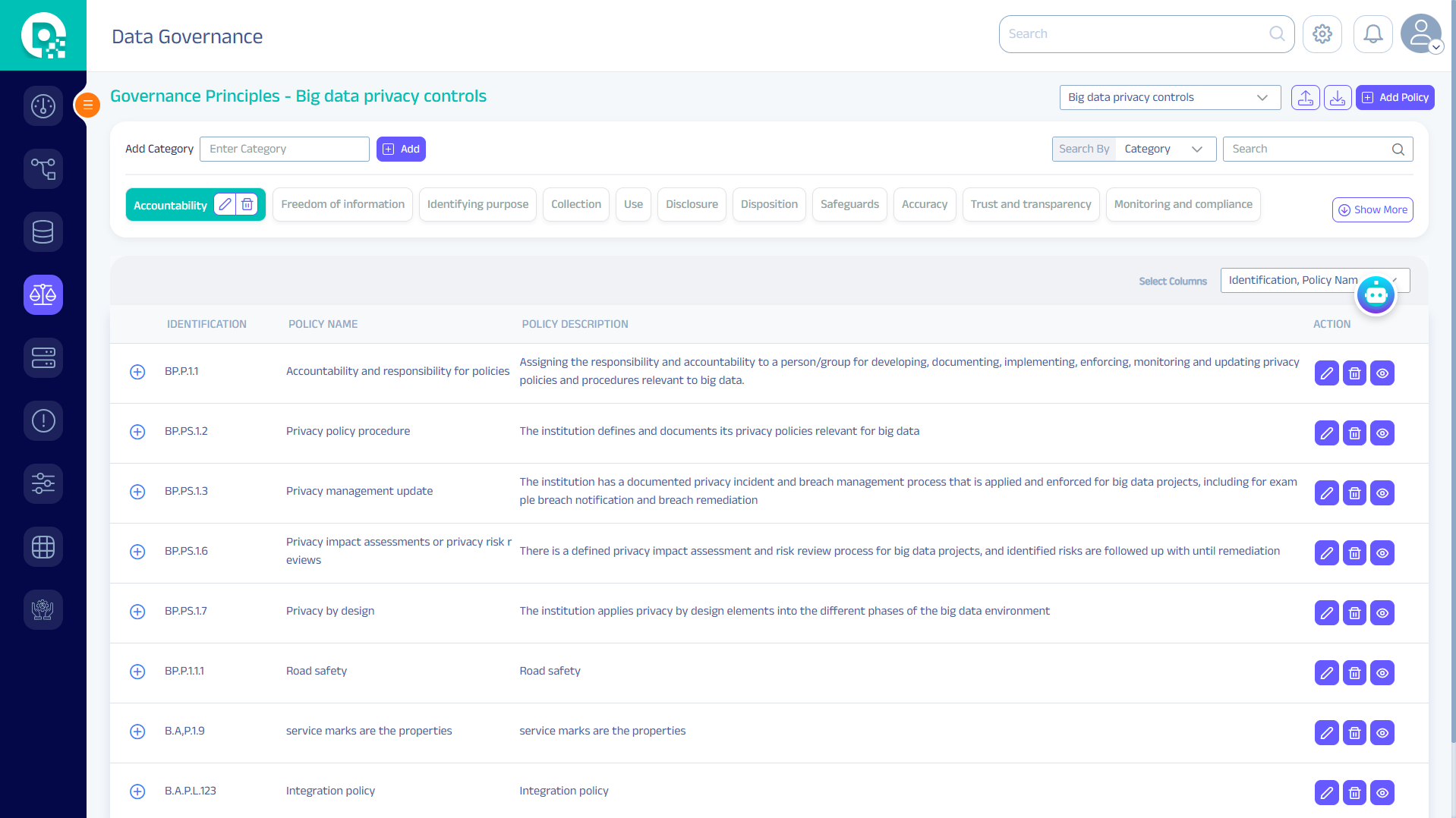The height and width of the screenshot is (818, 1456).
Task: Select the Freedom of information tab
Action: (342, 205)
